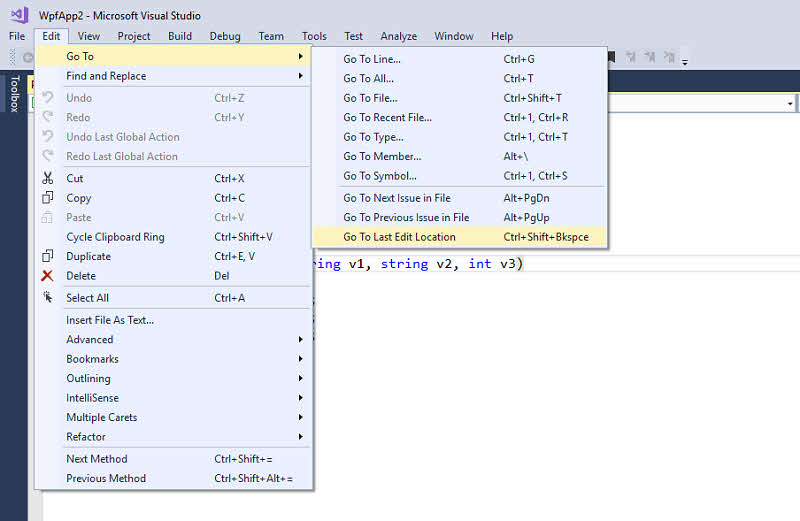Click 'v2' parameter in the code
800x521 pixels.
444,264
